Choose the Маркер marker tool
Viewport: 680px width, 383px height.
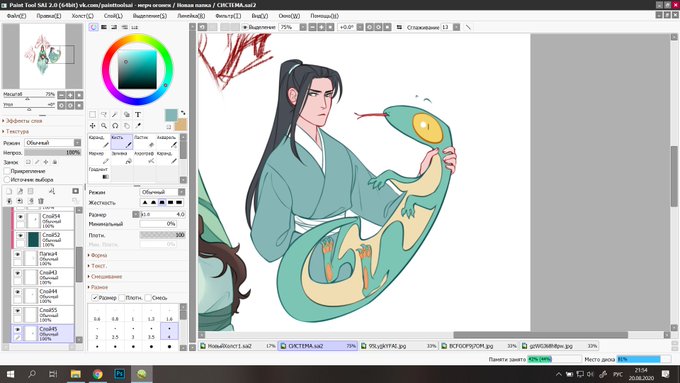pyautogui.click(x=99, y=157)
